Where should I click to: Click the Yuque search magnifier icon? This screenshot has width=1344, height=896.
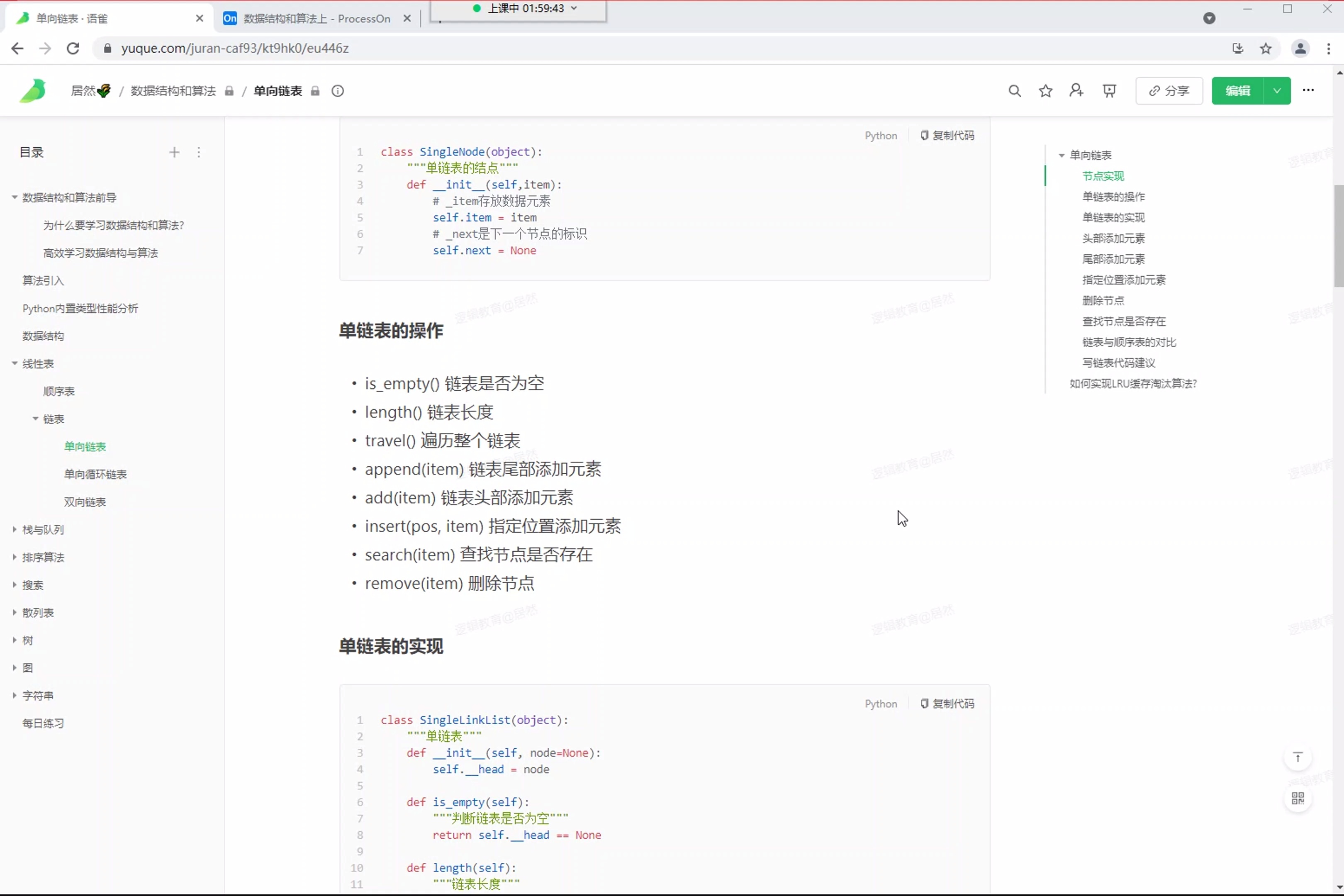1014,91
